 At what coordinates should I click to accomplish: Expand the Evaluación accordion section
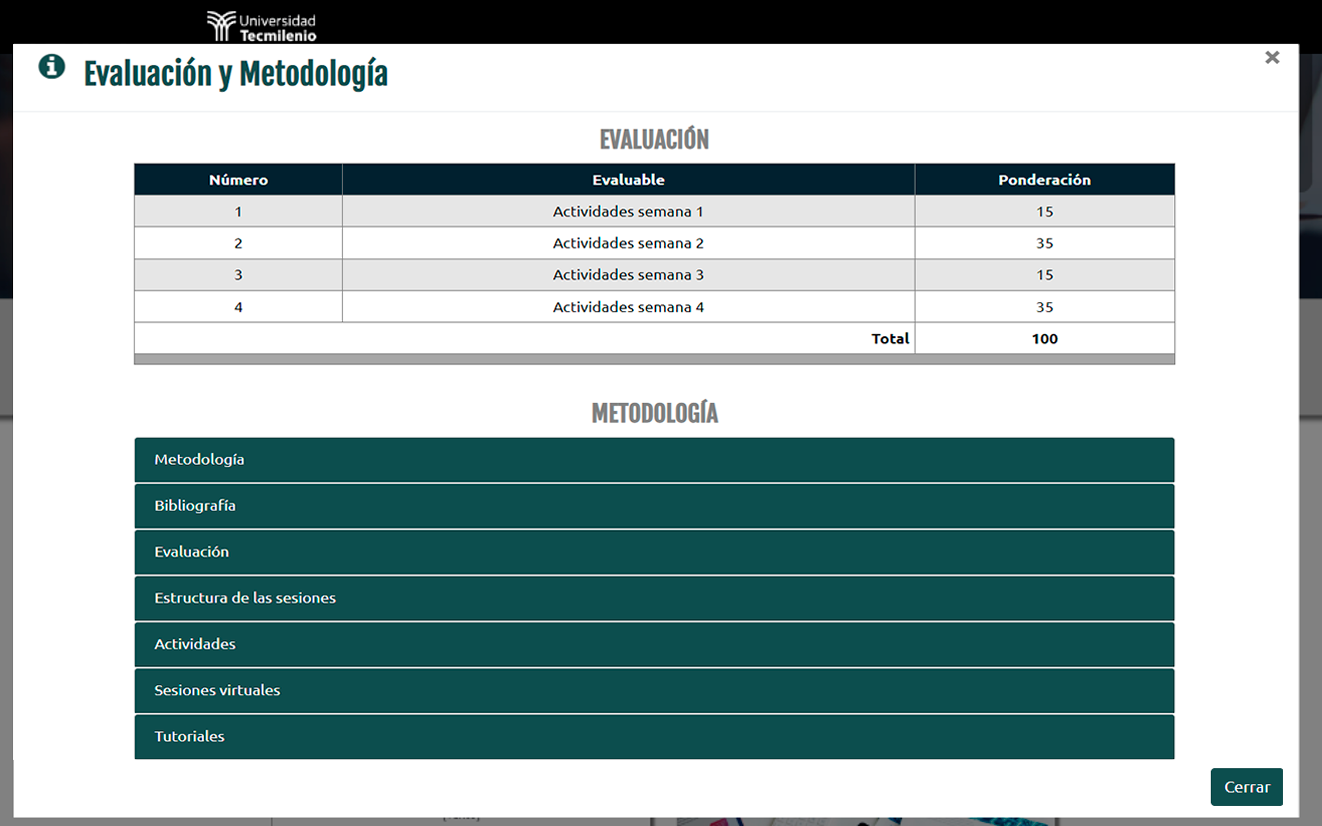pyautogui.click(x=654, y=552)
